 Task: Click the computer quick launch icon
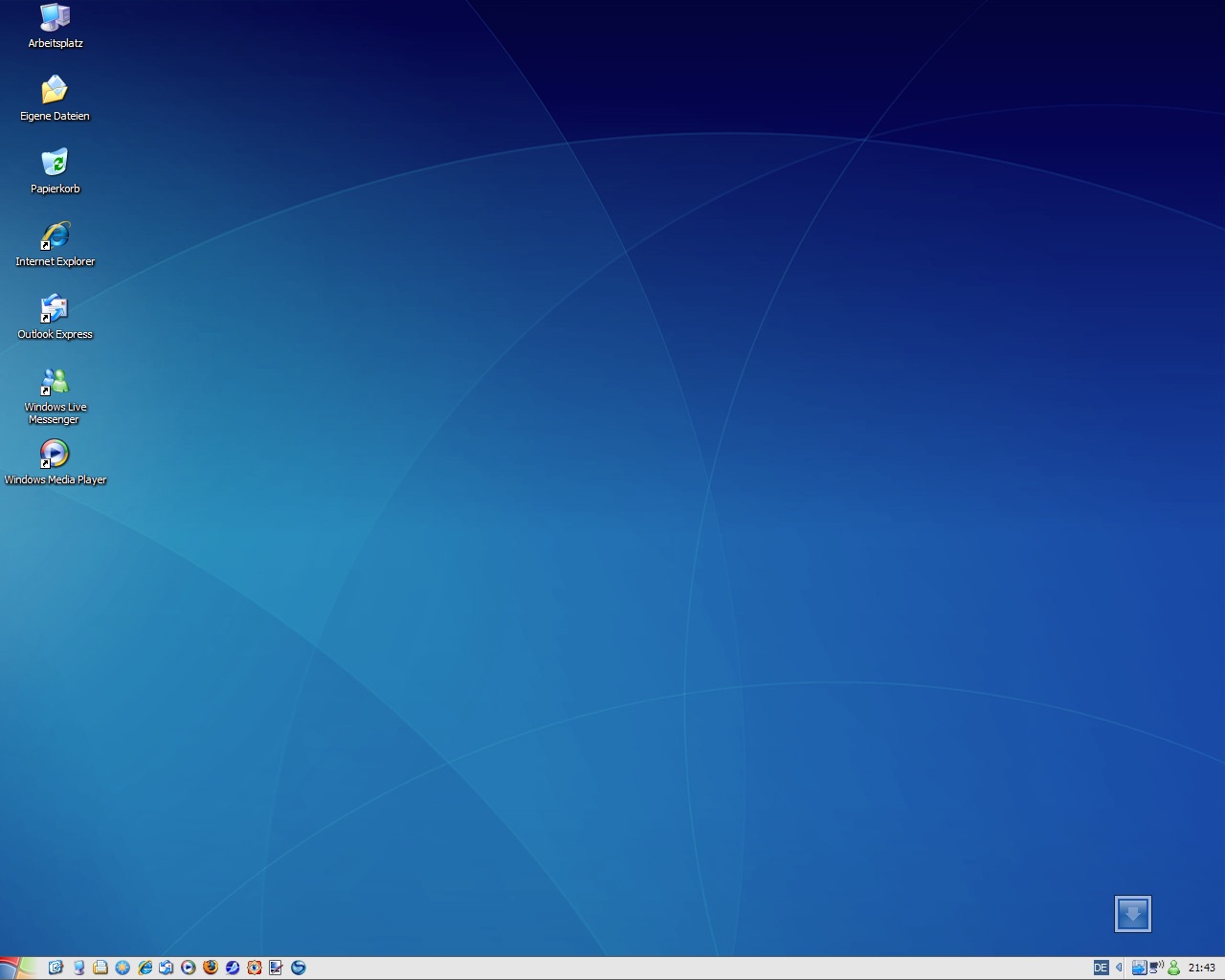tap(78, 968)
